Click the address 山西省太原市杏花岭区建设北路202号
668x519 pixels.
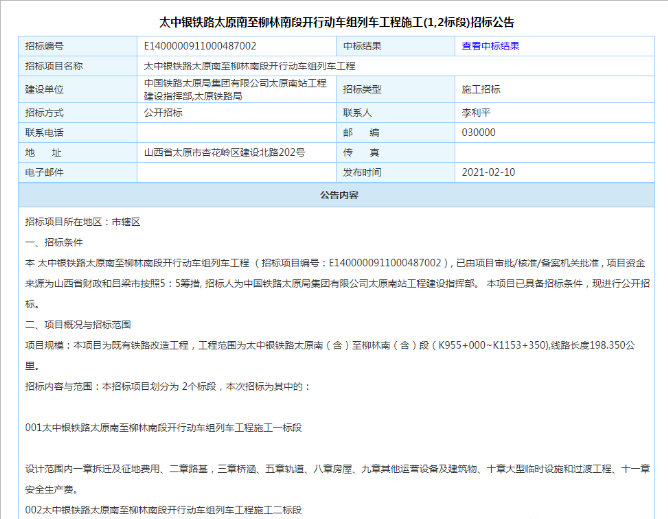[x=225, y=152]
